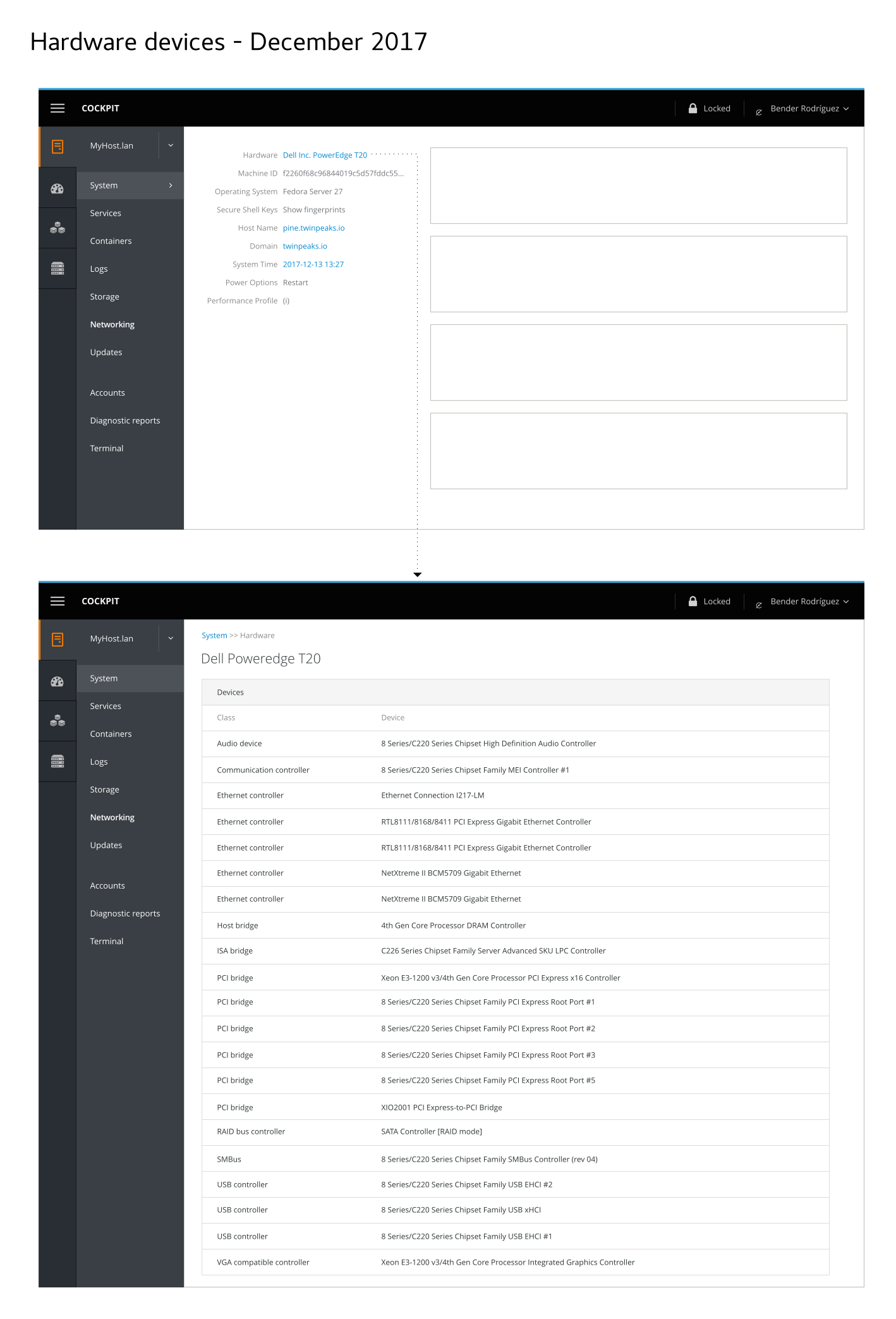Click Show fingerprints for Secure Shell Keys
The width and height of the screenshot is (896, 1319).
[x=314, y=210]
